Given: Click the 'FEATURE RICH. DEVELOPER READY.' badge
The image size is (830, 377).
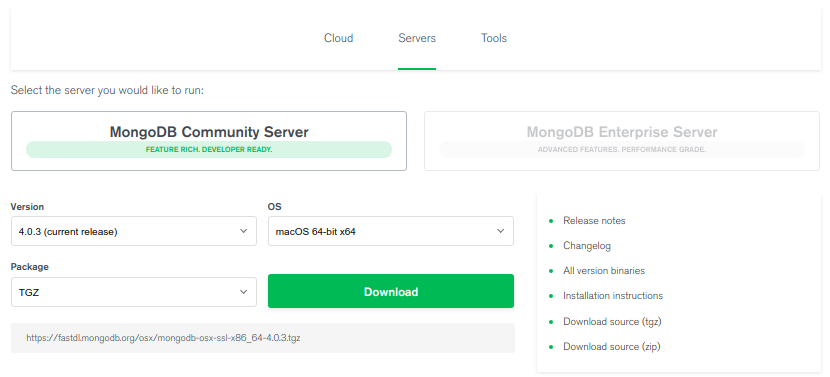Looking at the screenshot, I should pos(209,149).
